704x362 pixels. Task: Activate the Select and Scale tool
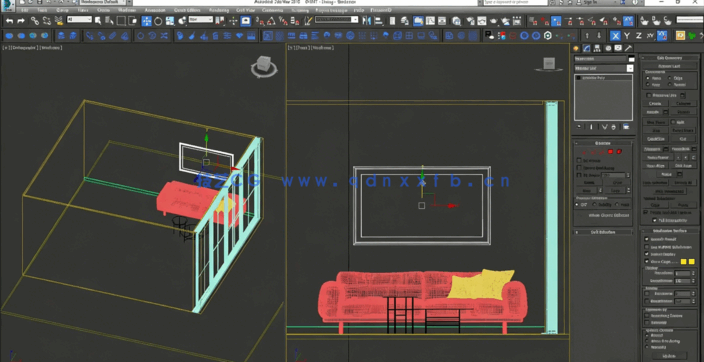[x=170, y=21]
